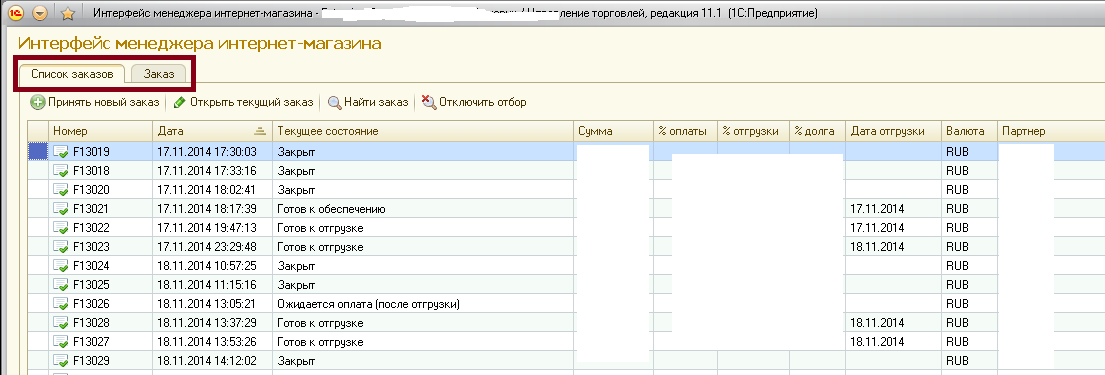Image resolution: width=1105 pixels, height=375 pixels.
Task: Click document icon of order F13027
Action: (x=61, y=342)
